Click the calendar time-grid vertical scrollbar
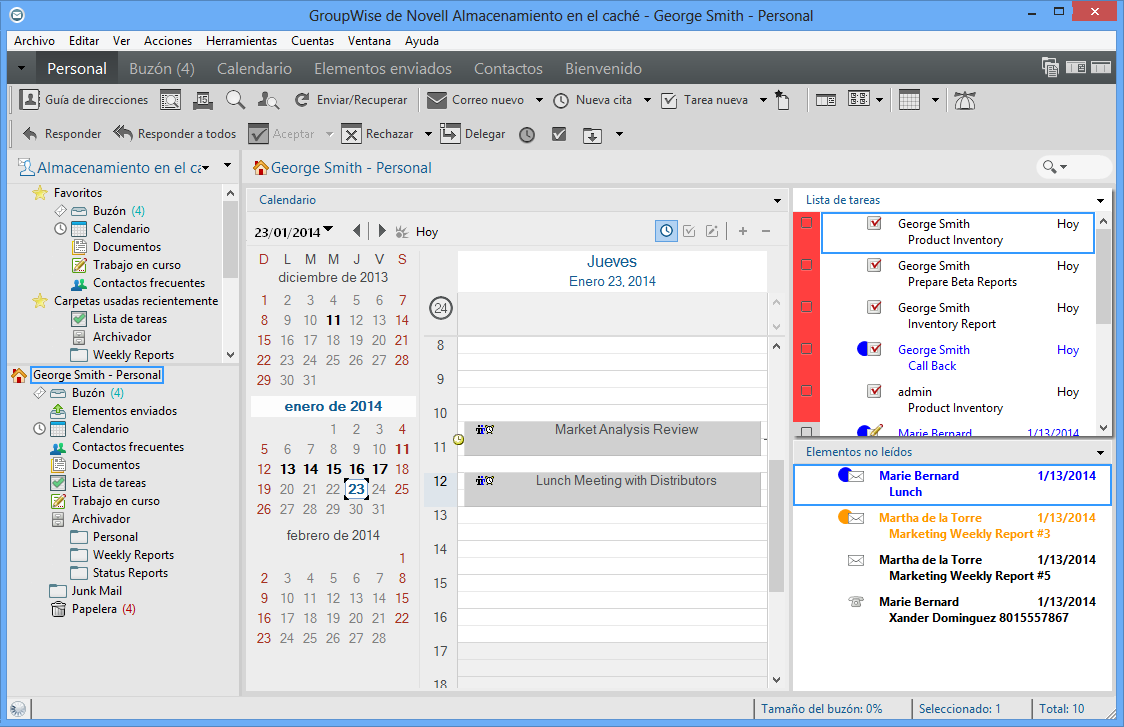Screen dimensions: 1124x727 pos(776,525)
